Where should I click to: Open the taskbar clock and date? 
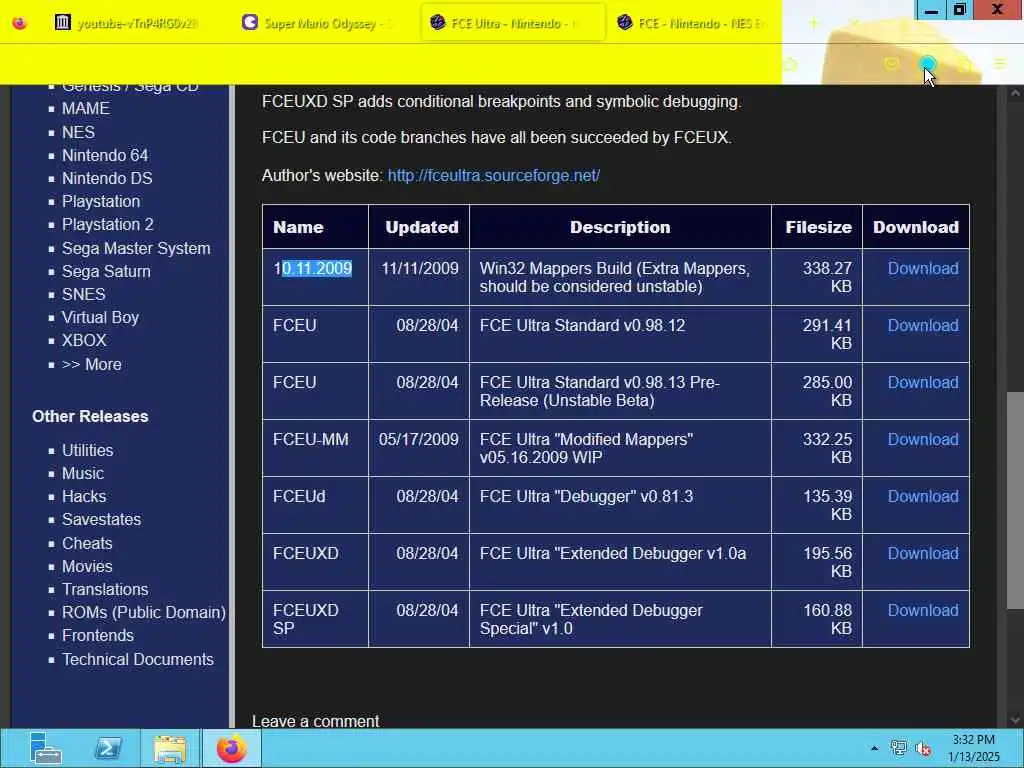pyautogui.click(x=974, y=748)
